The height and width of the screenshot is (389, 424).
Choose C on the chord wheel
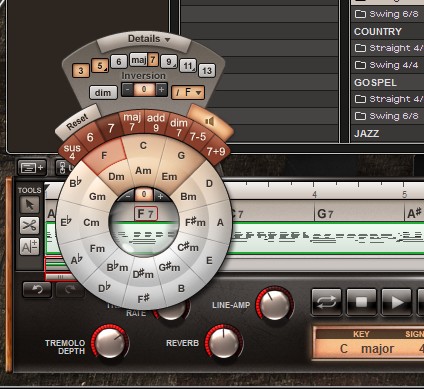click(143, 145)
